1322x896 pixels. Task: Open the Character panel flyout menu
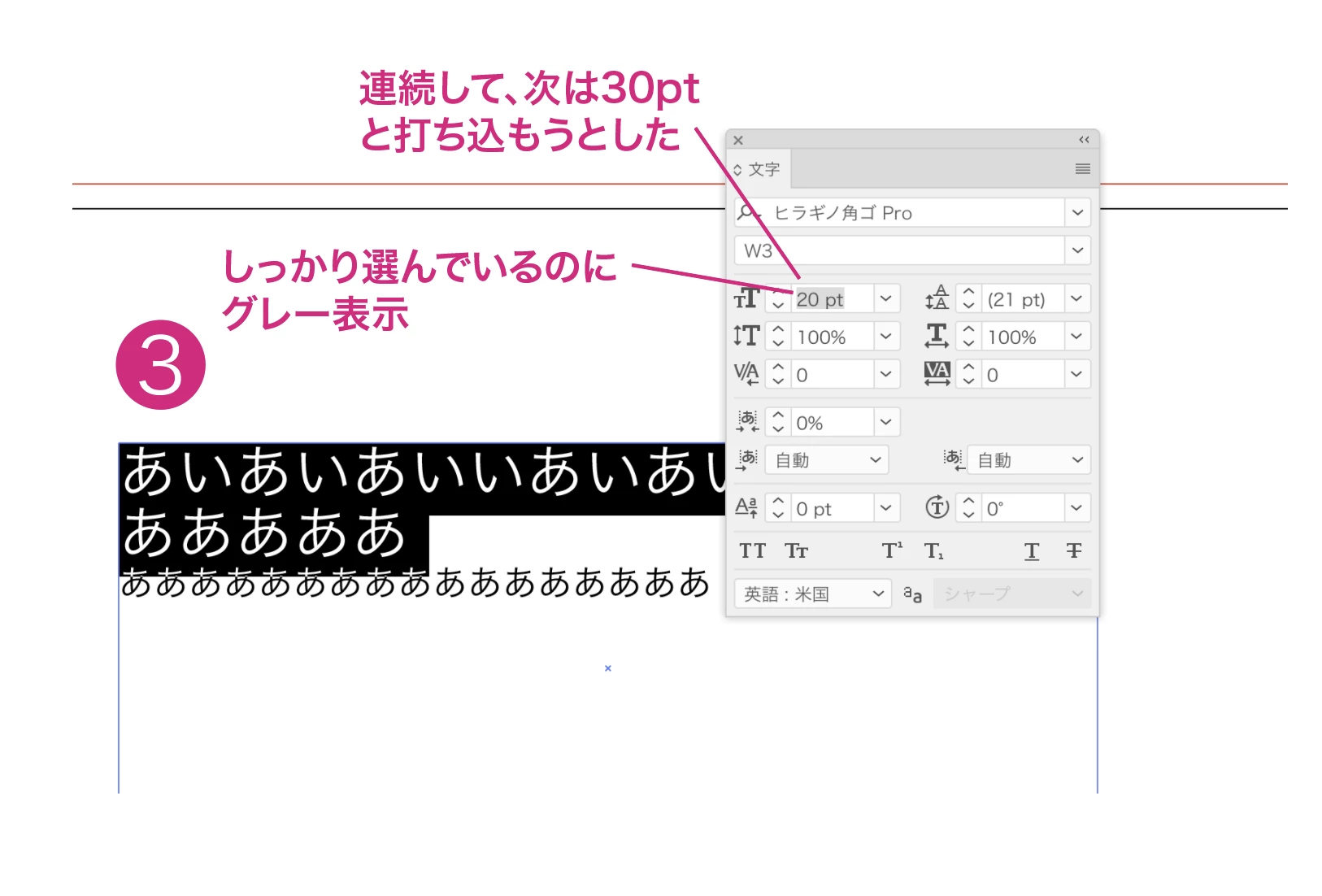(x=1082, y=169)
